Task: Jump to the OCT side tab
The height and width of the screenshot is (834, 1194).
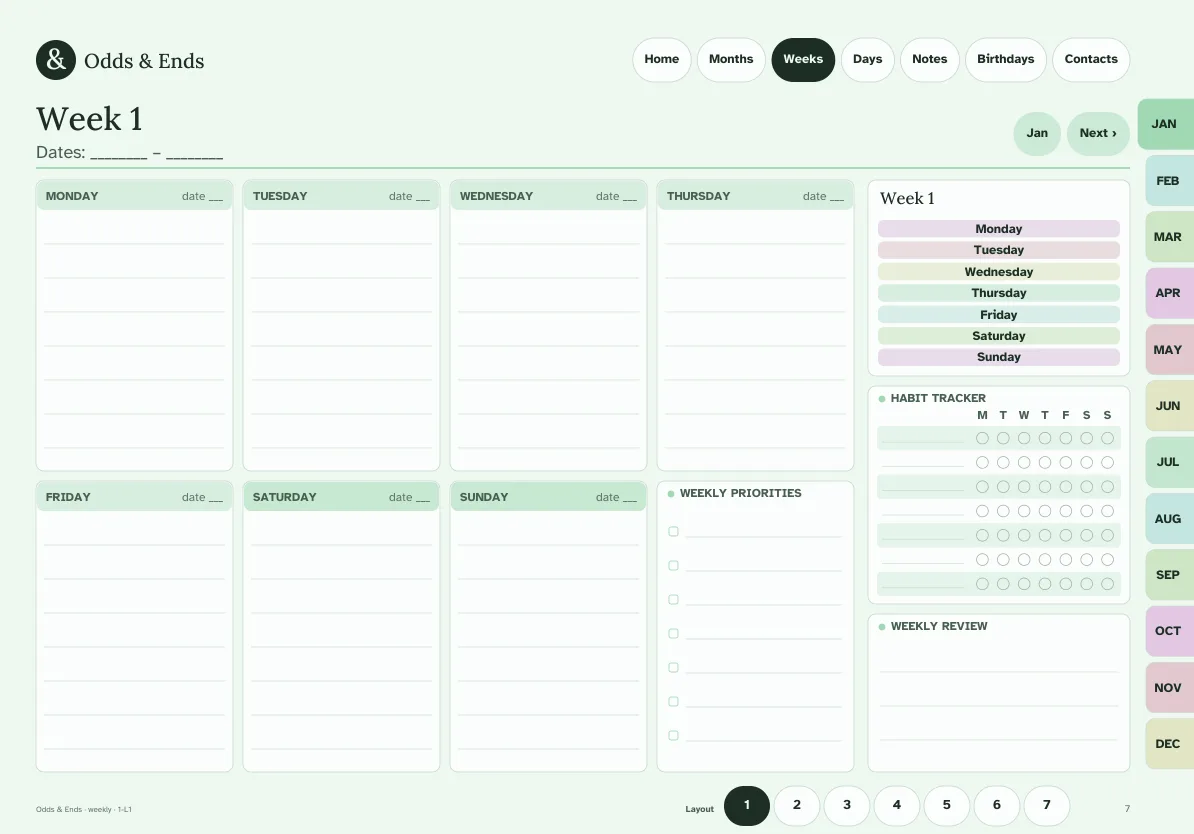Action: click(x=1169, y=631)
